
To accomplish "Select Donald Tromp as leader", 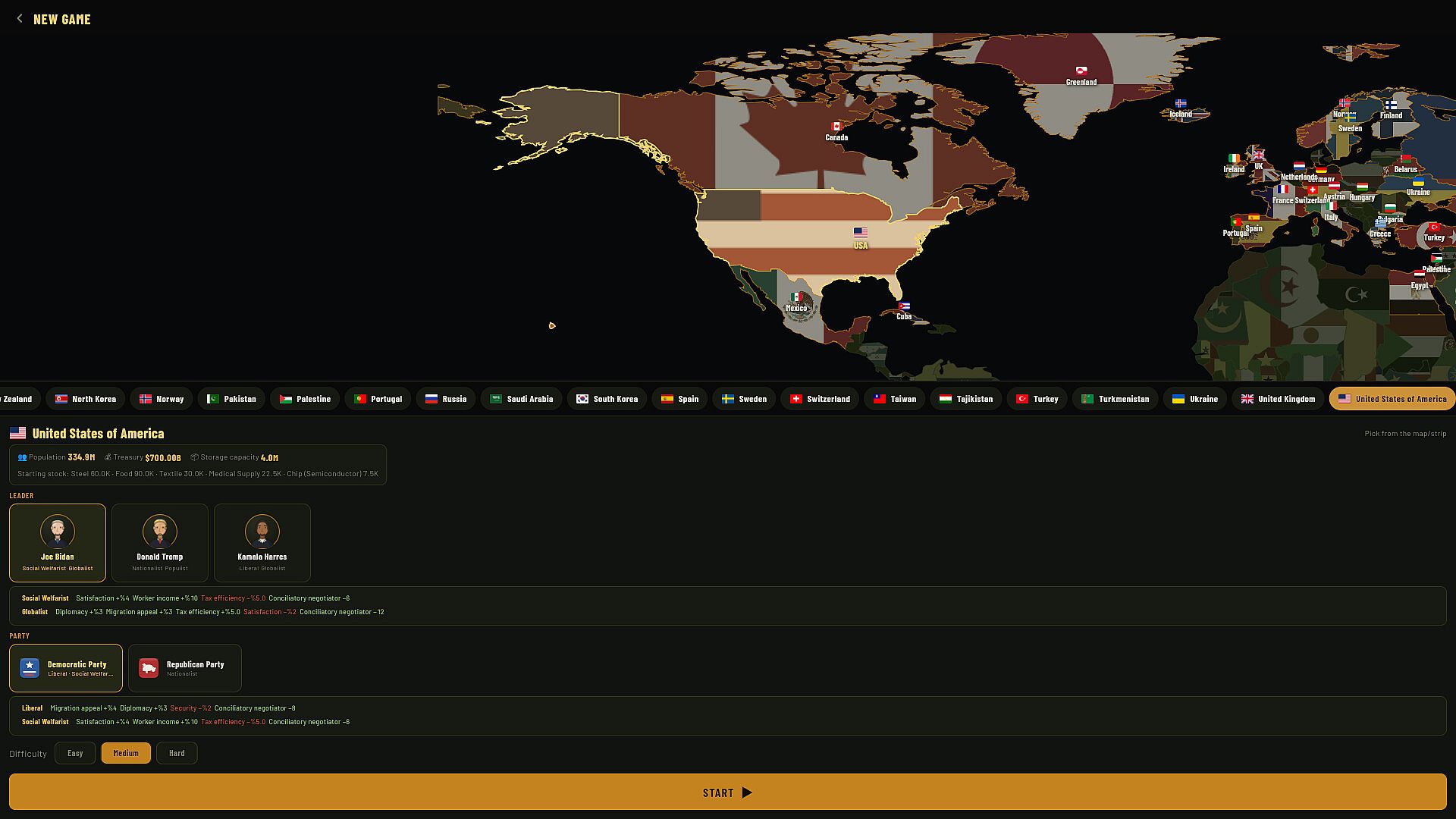I will coord(160,543).
